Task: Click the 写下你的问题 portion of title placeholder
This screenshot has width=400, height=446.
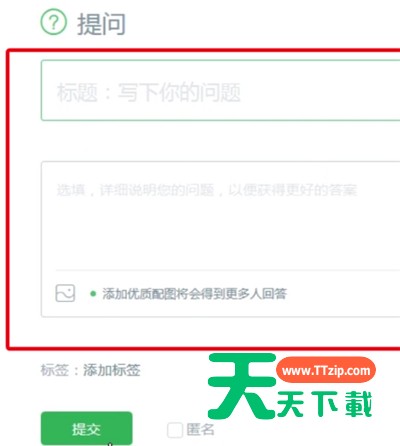Action: 179,92
